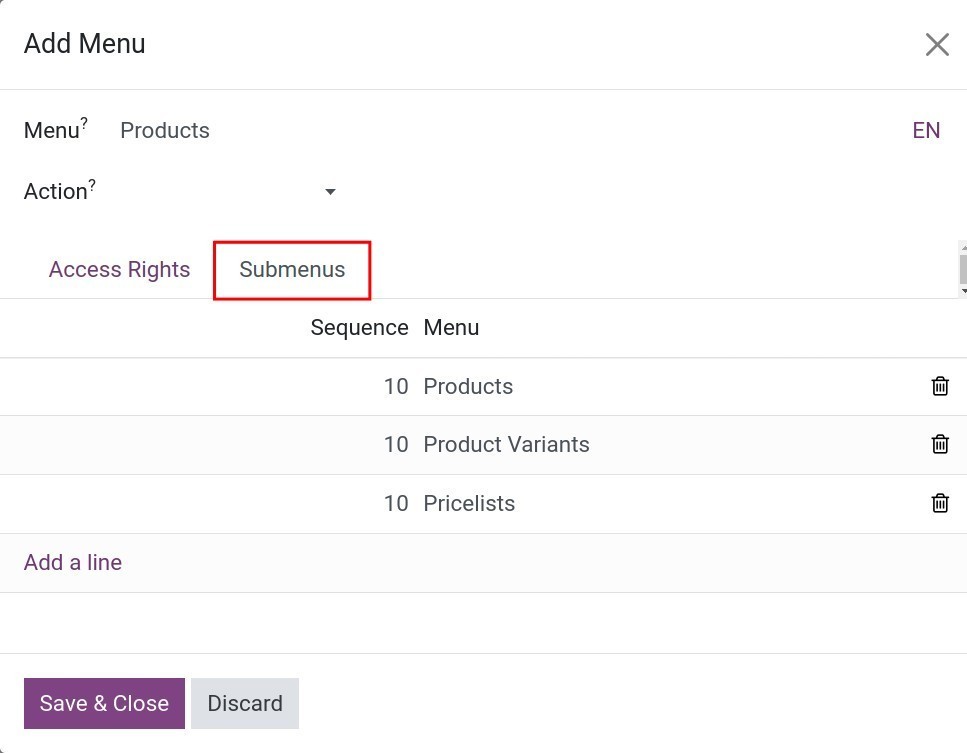Delete the Product Variants submenu row

pos(940,444)
